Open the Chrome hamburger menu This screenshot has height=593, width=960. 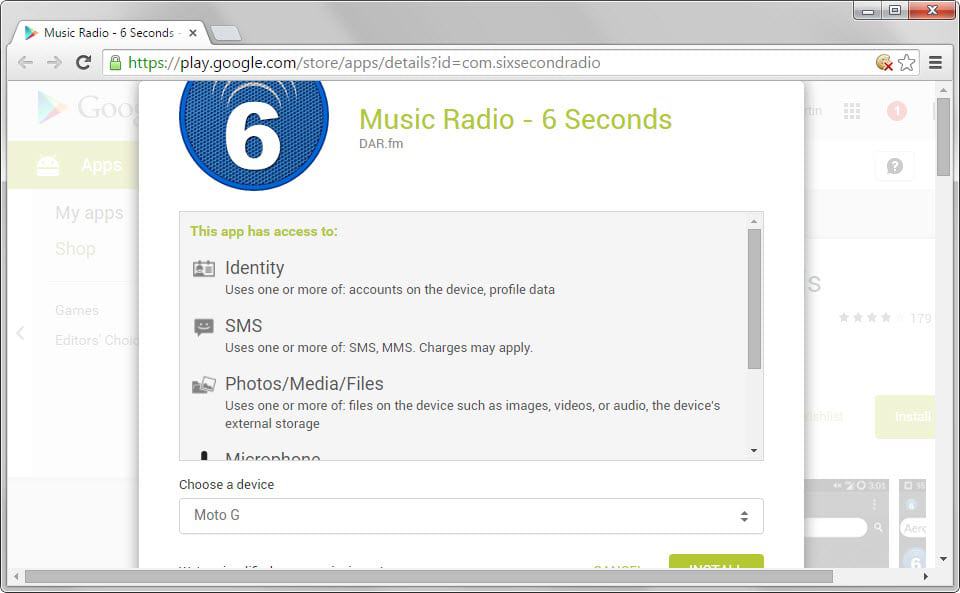[x=935, y=62]
